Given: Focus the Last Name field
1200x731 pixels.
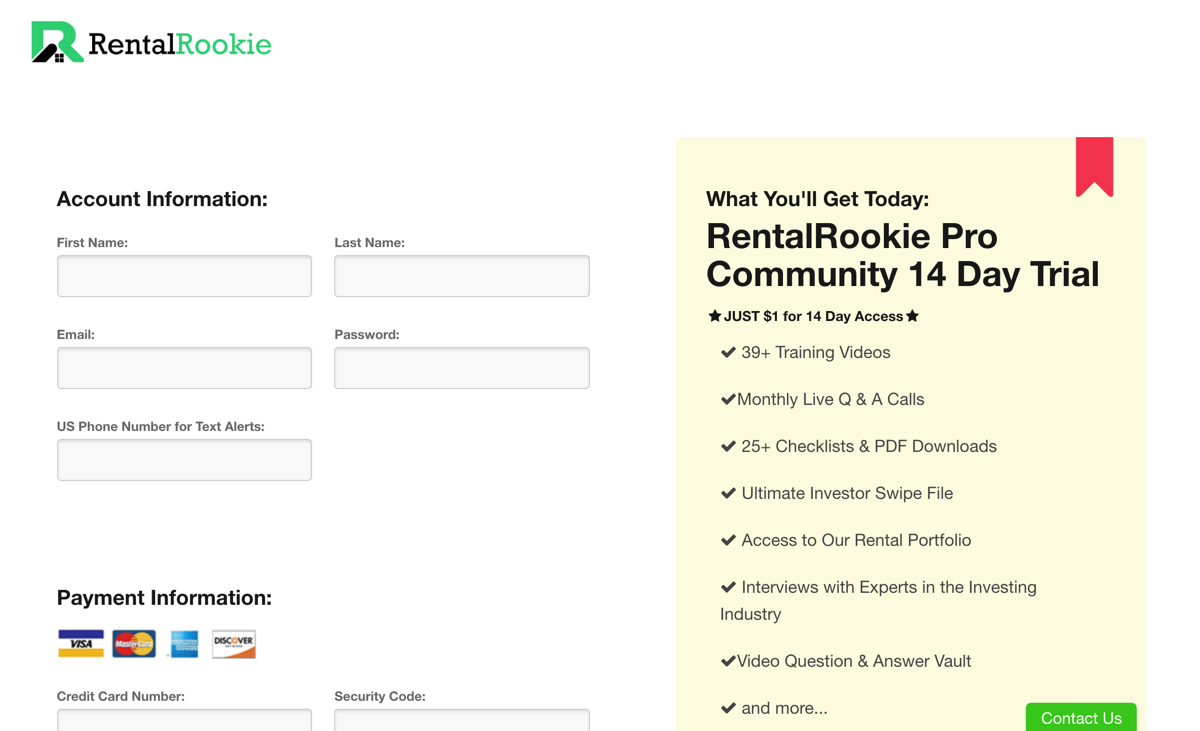Looking at the screenshot, I should tap(462, 276).
